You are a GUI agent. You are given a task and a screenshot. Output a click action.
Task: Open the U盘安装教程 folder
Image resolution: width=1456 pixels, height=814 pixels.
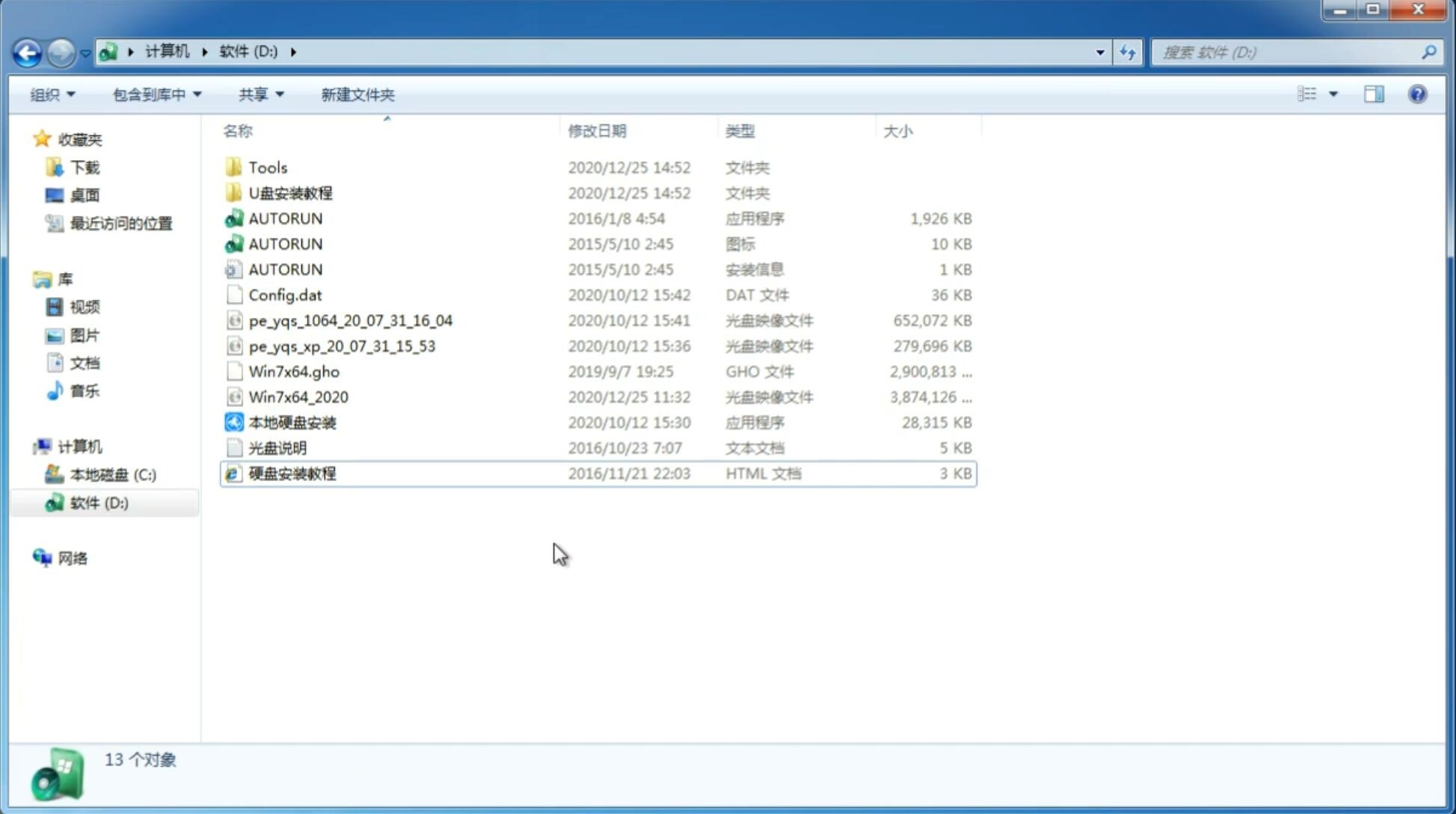292,193
